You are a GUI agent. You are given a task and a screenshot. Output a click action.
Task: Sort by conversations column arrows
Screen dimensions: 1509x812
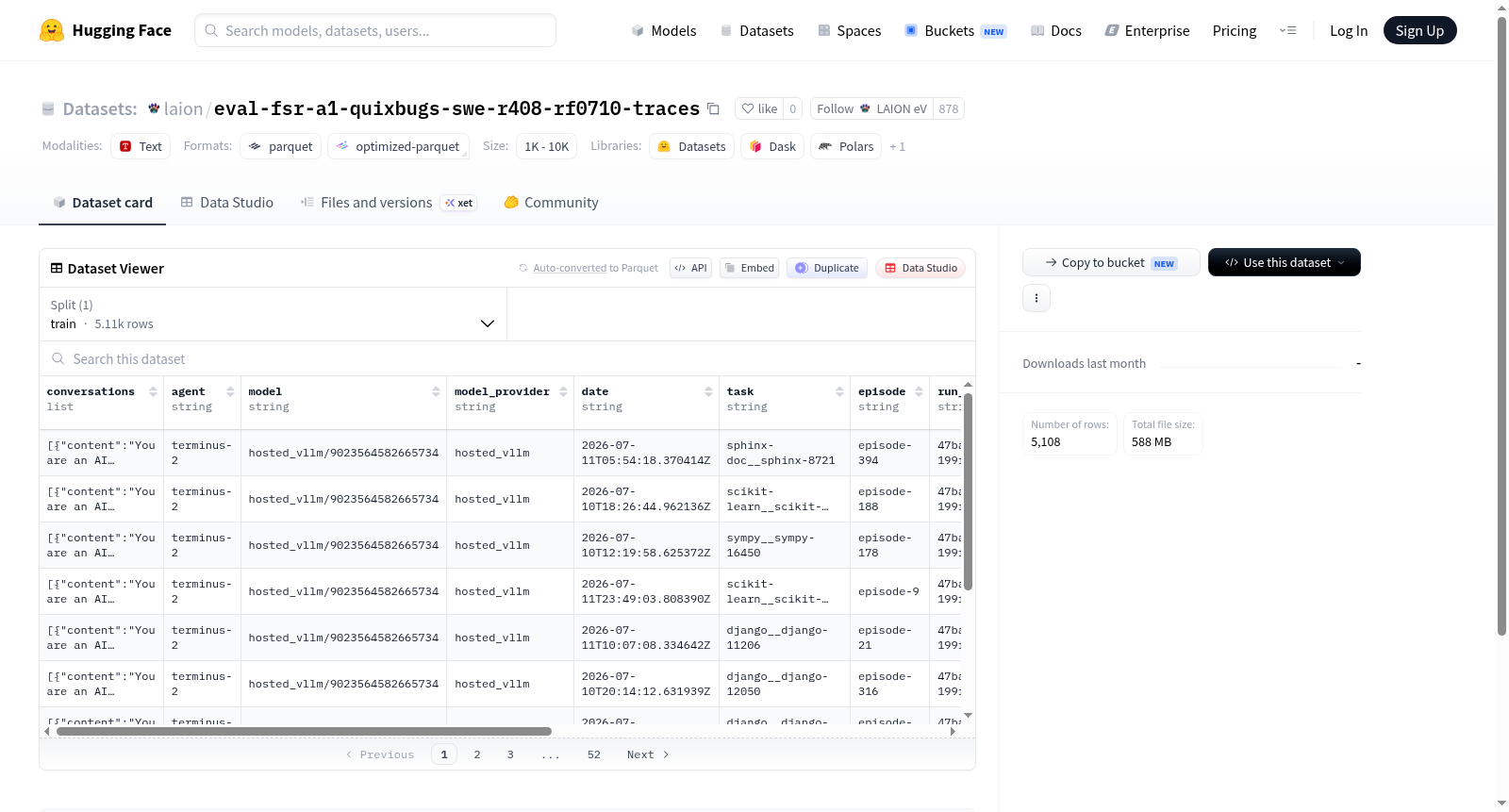pyautogui.click(x=153, y=391)
